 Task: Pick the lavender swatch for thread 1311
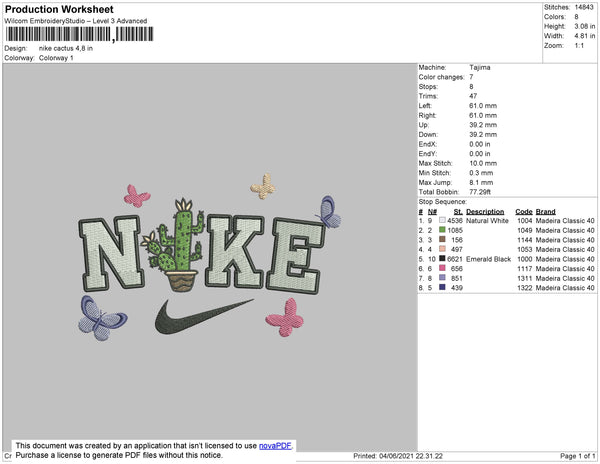(x=442, y=278)
